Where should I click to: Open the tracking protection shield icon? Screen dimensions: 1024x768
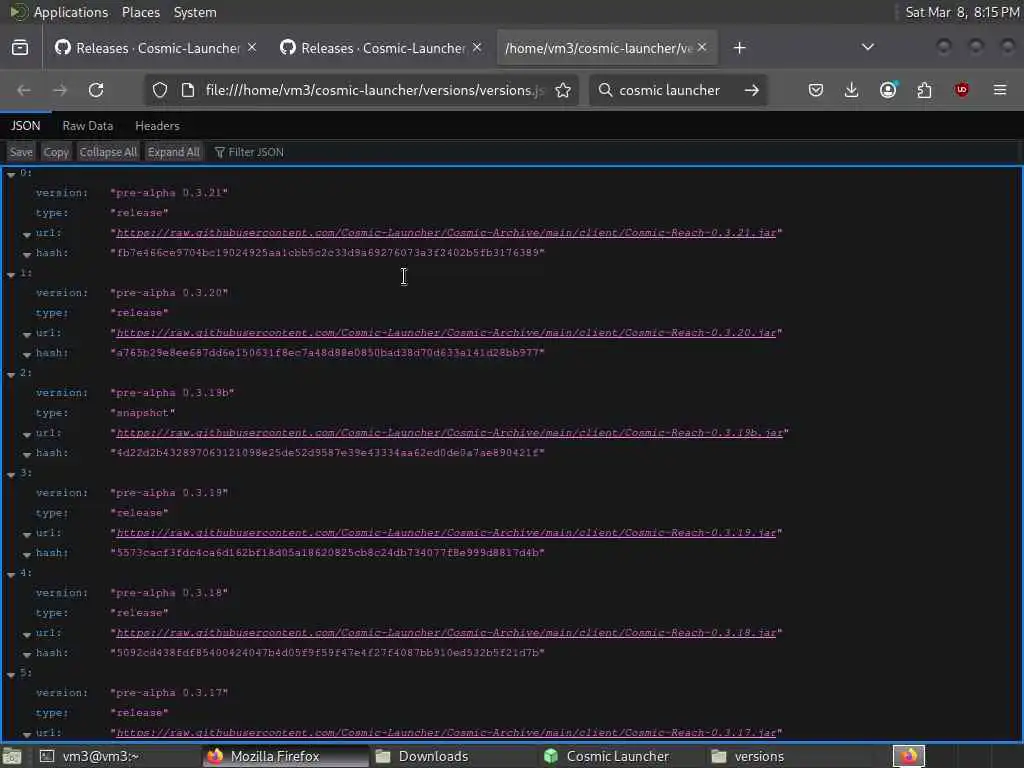[160, 90]
